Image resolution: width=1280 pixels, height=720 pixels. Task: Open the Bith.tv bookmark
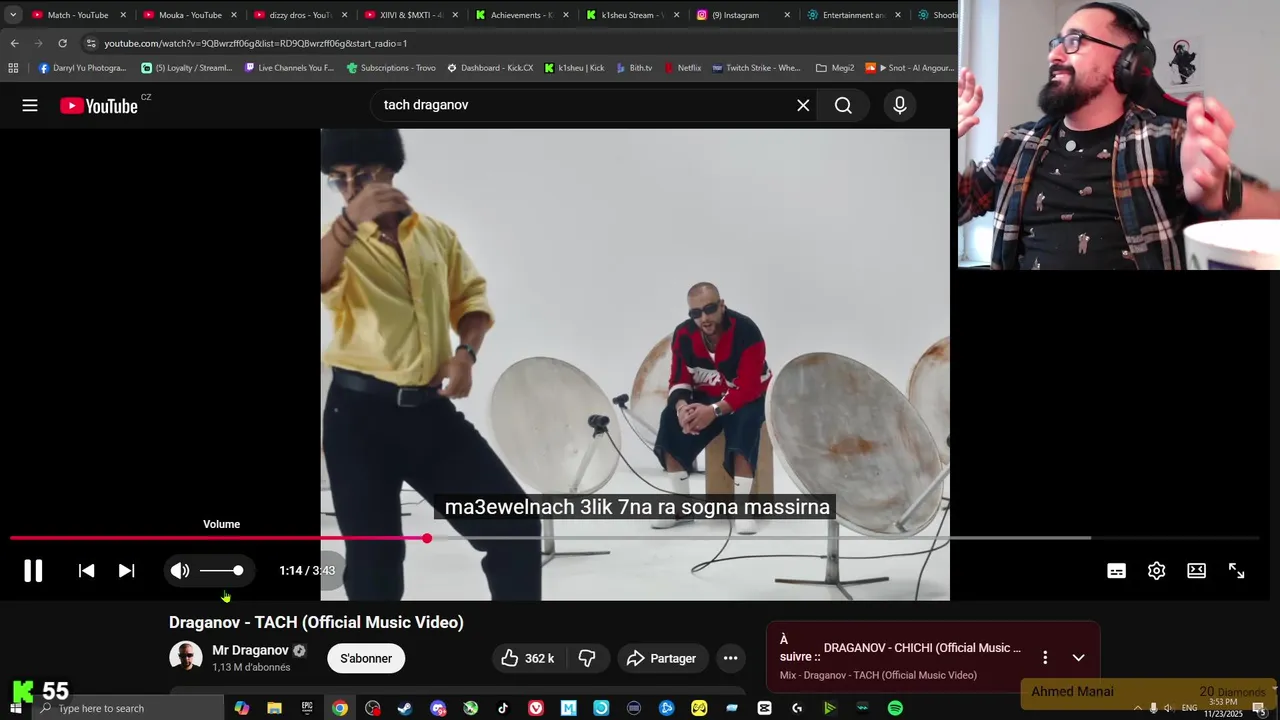coord(634,68)
